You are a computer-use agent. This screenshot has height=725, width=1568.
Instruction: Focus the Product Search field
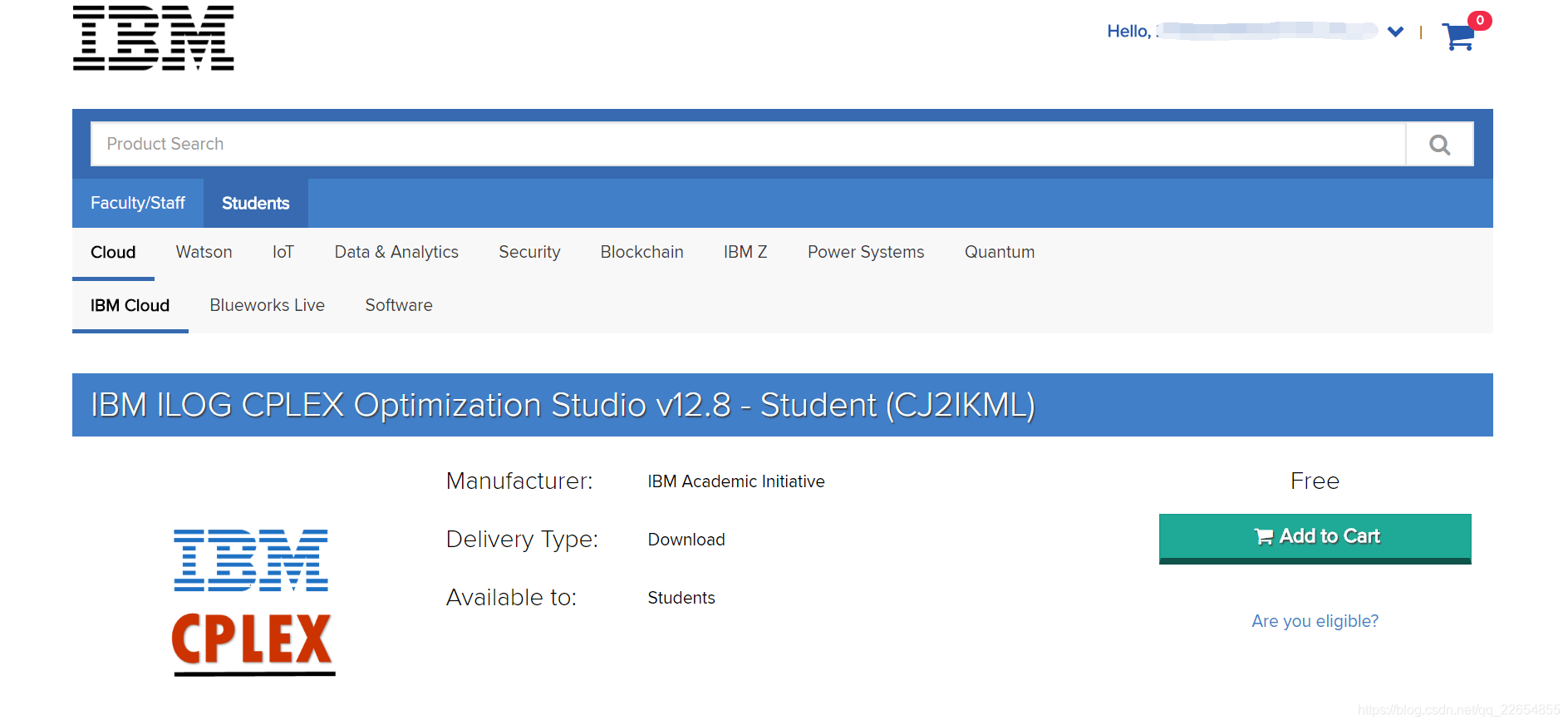748,144
